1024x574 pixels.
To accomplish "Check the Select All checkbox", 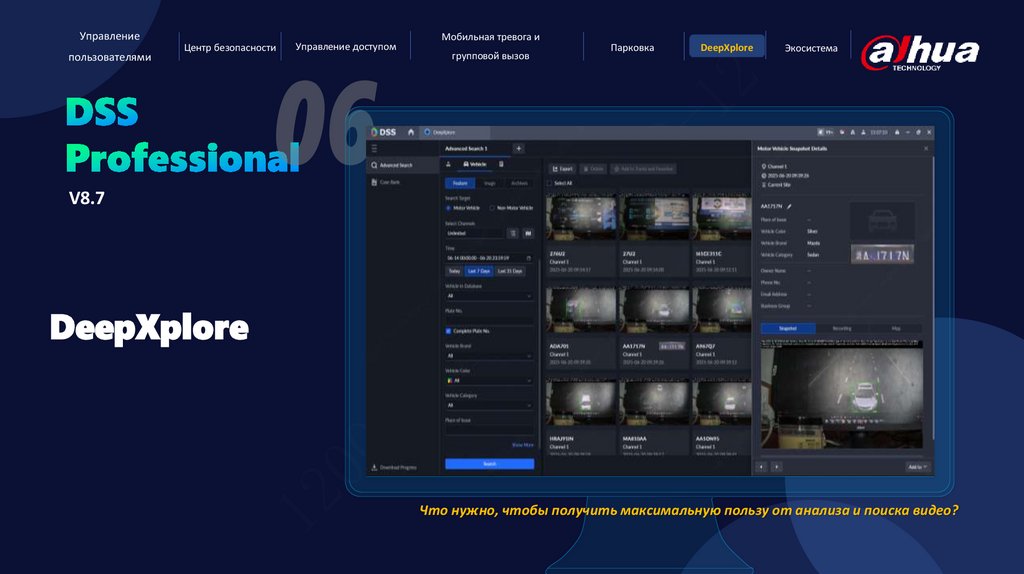I will [x=549, y=183].
